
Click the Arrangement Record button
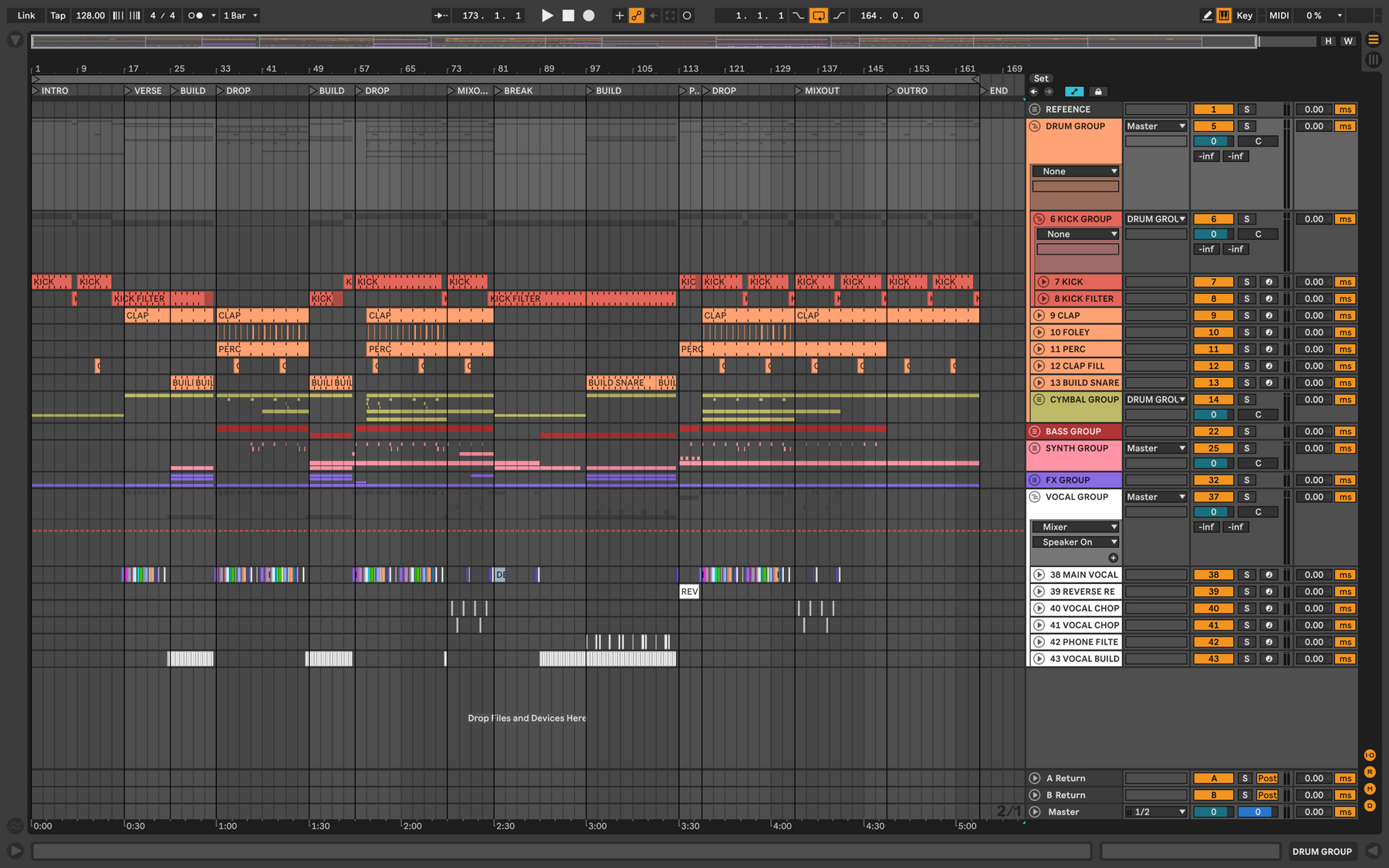(589, 15)
